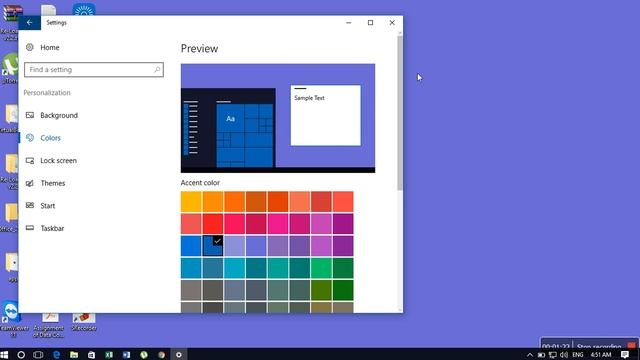Screen dimensions: 640x360
Task: Show hidden system tray icons
Action: point(529,355)
